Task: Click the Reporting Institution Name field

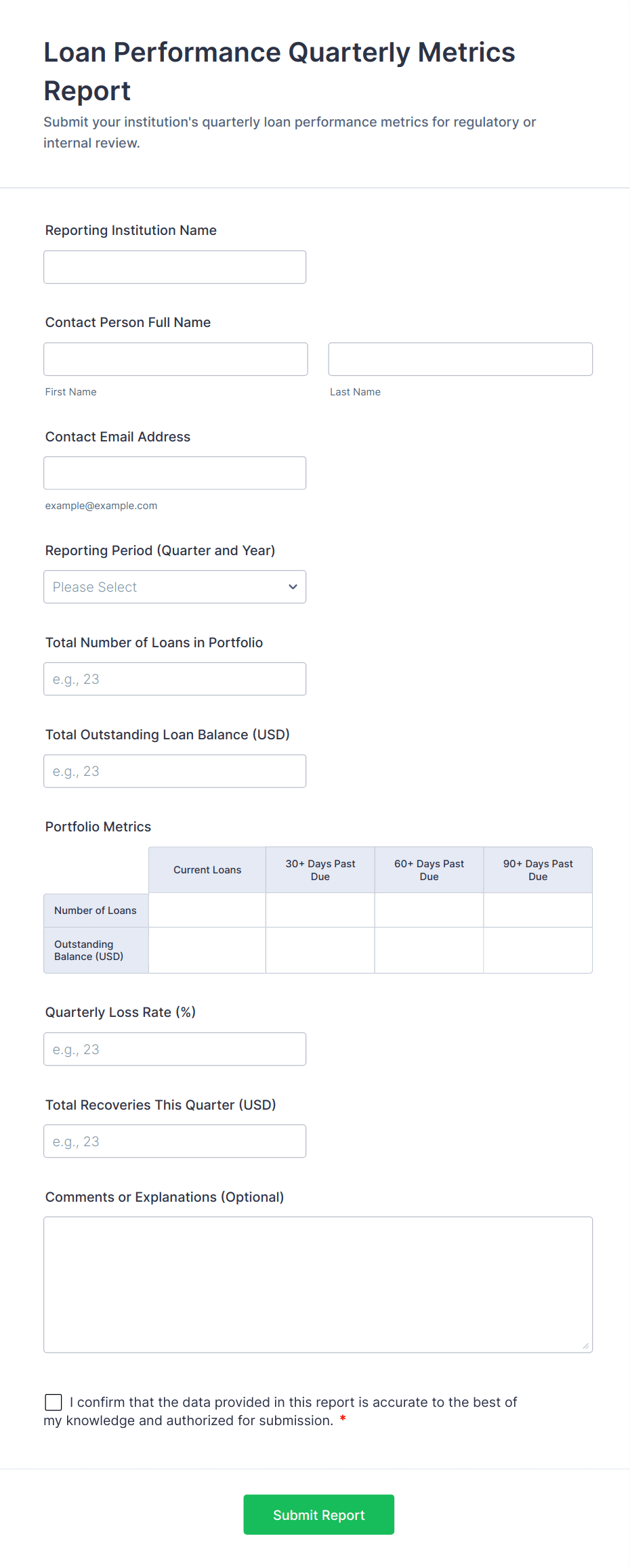Action: (175, 267)
